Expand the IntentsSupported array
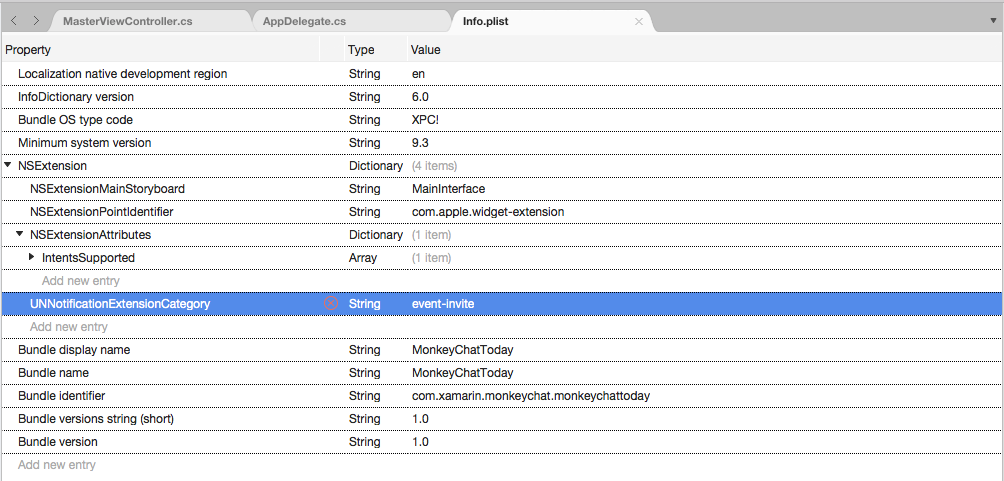The height and width of the screenshot is (481, 1004). click(x=32, y=257)
